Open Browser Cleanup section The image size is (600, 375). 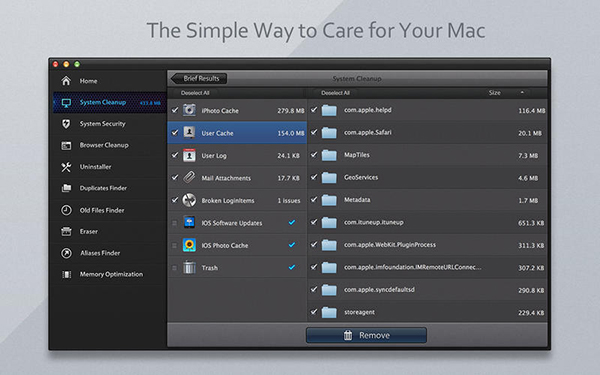tap(104, 145)
